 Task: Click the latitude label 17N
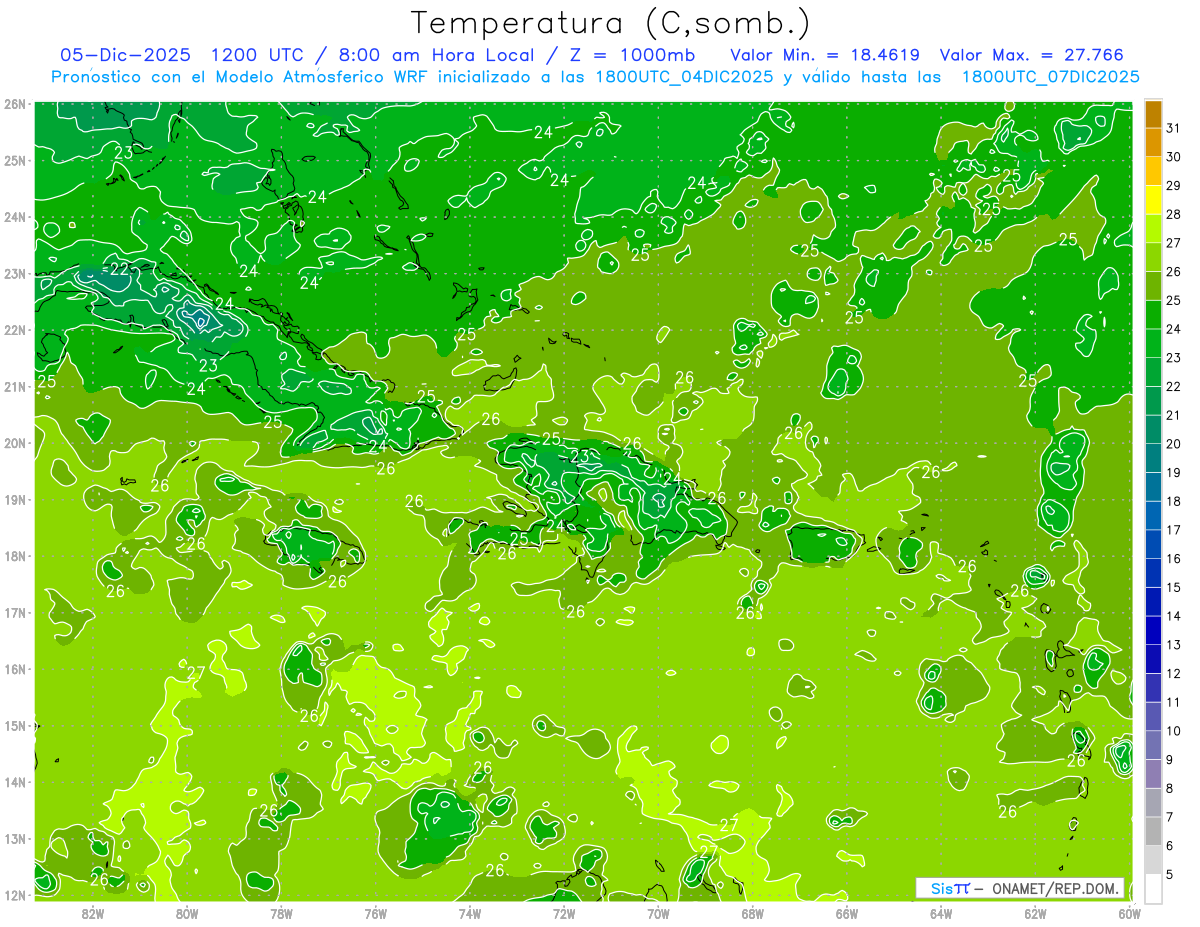pyautogui.click(x=15, y=613)
